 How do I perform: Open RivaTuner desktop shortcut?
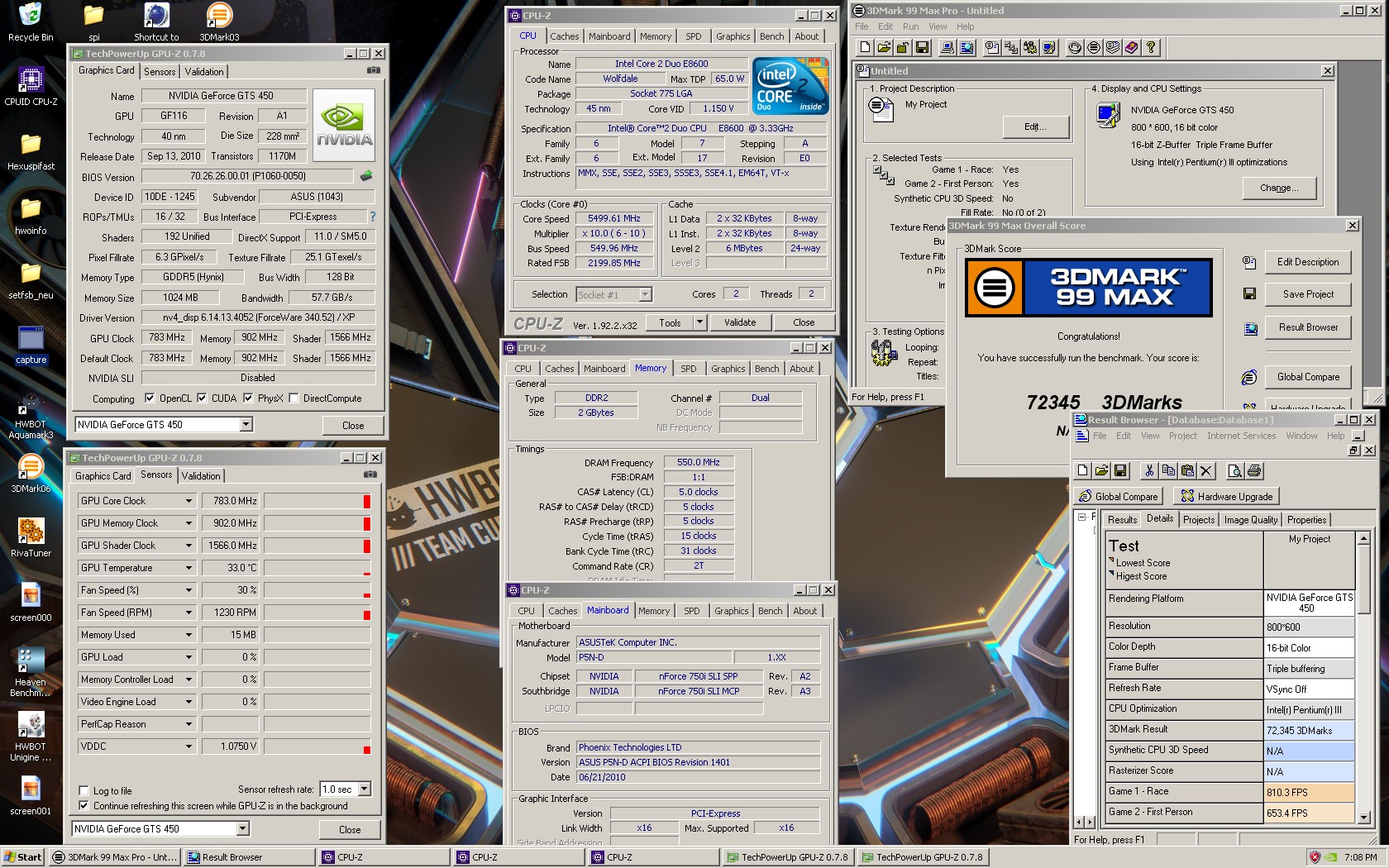tap(31, 537)
